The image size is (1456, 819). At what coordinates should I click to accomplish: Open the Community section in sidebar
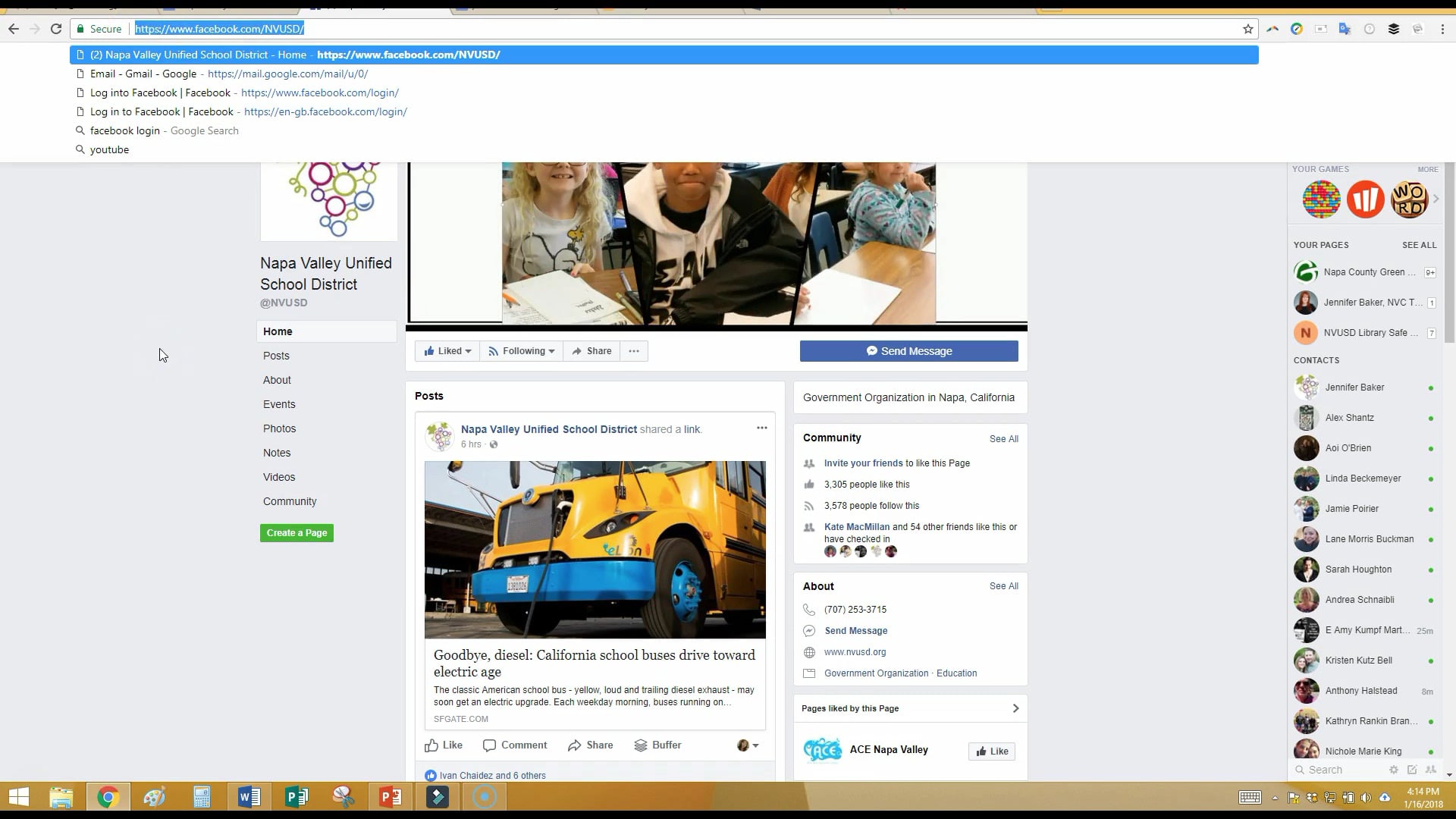(x=290, y=501)
